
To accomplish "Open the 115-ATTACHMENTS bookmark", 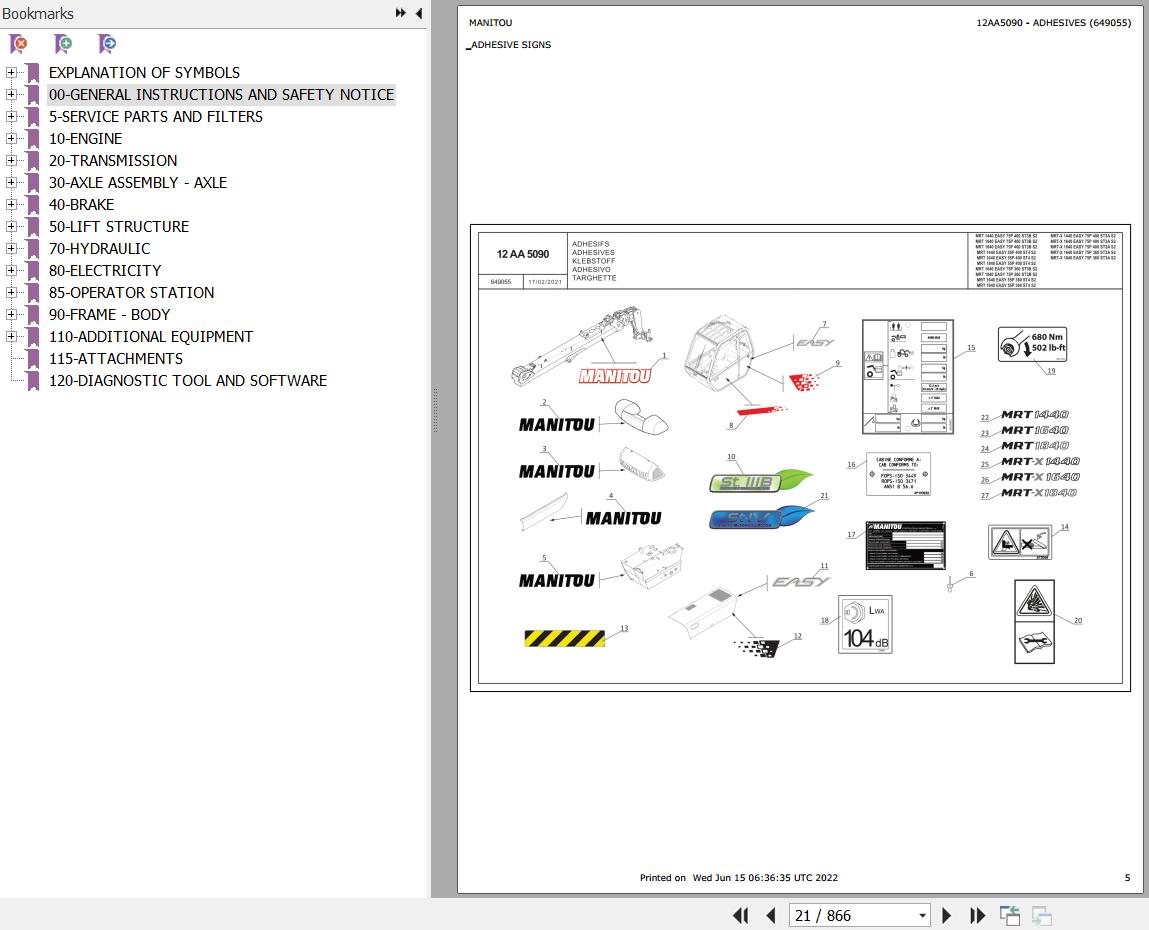I will [x=116, y=358].
